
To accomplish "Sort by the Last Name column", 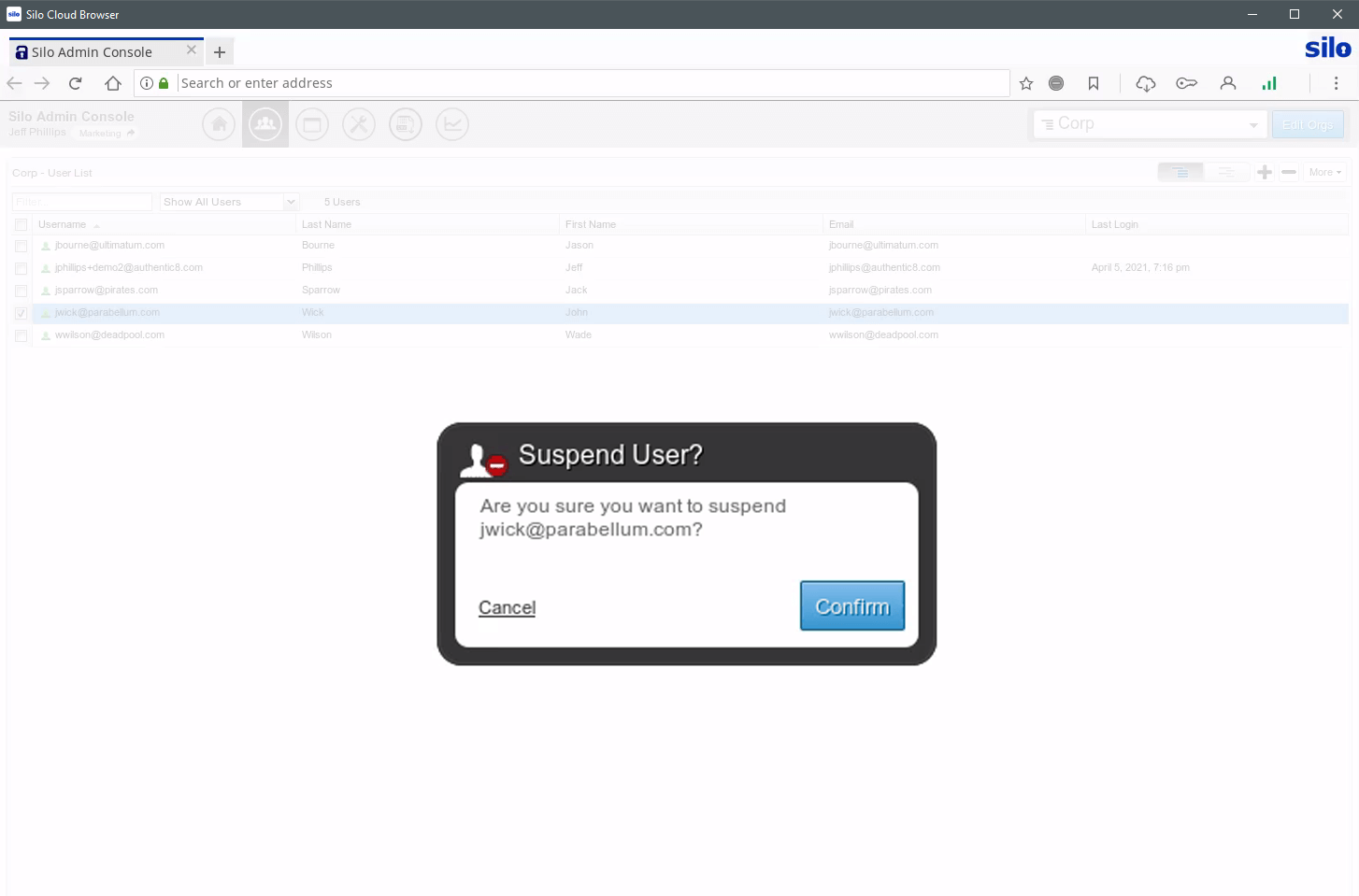I will [x=326, y=224].
